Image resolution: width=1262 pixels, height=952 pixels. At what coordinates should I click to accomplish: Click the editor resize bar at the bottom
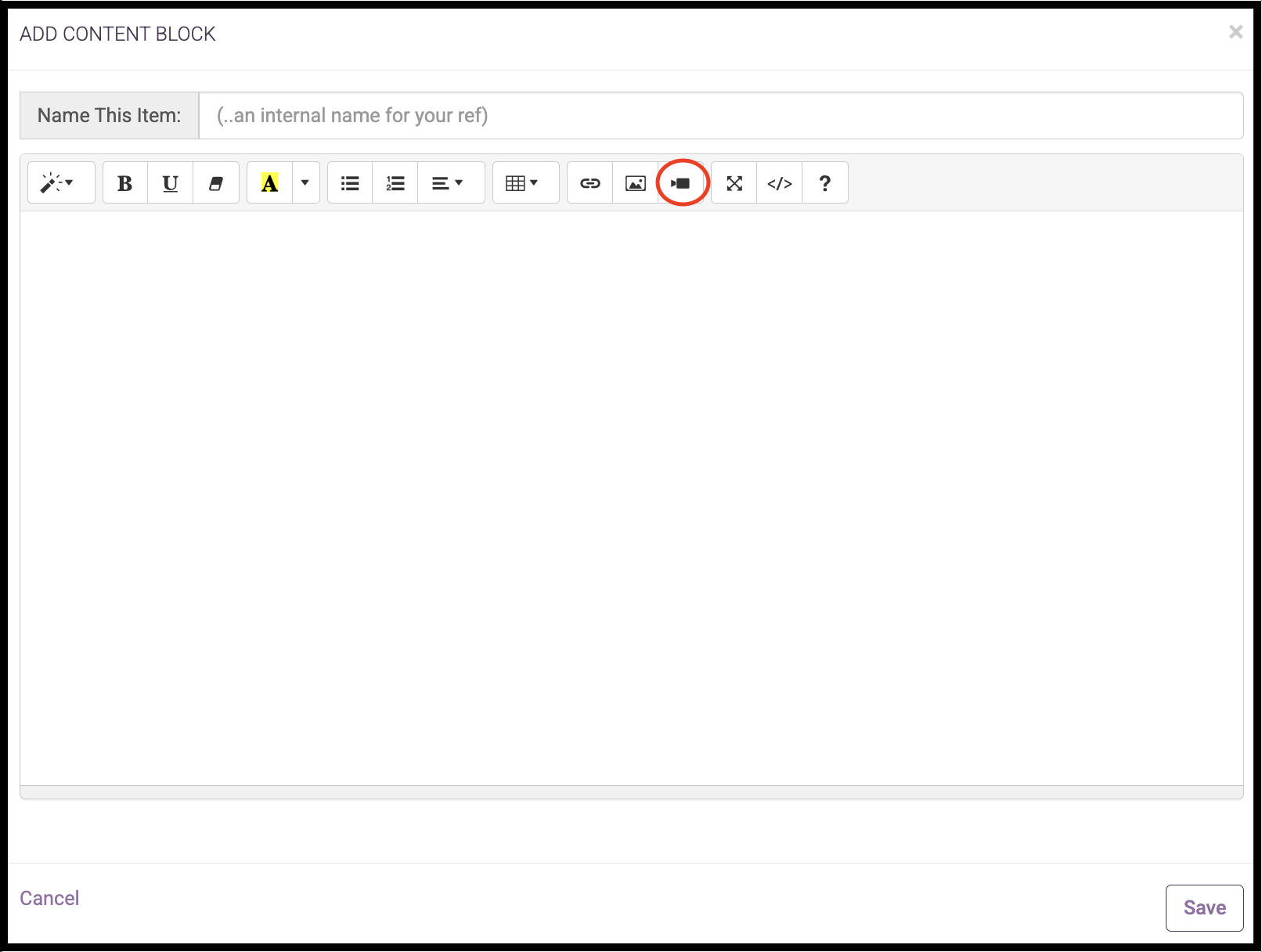pyautogui.click(x=632, y=792)
